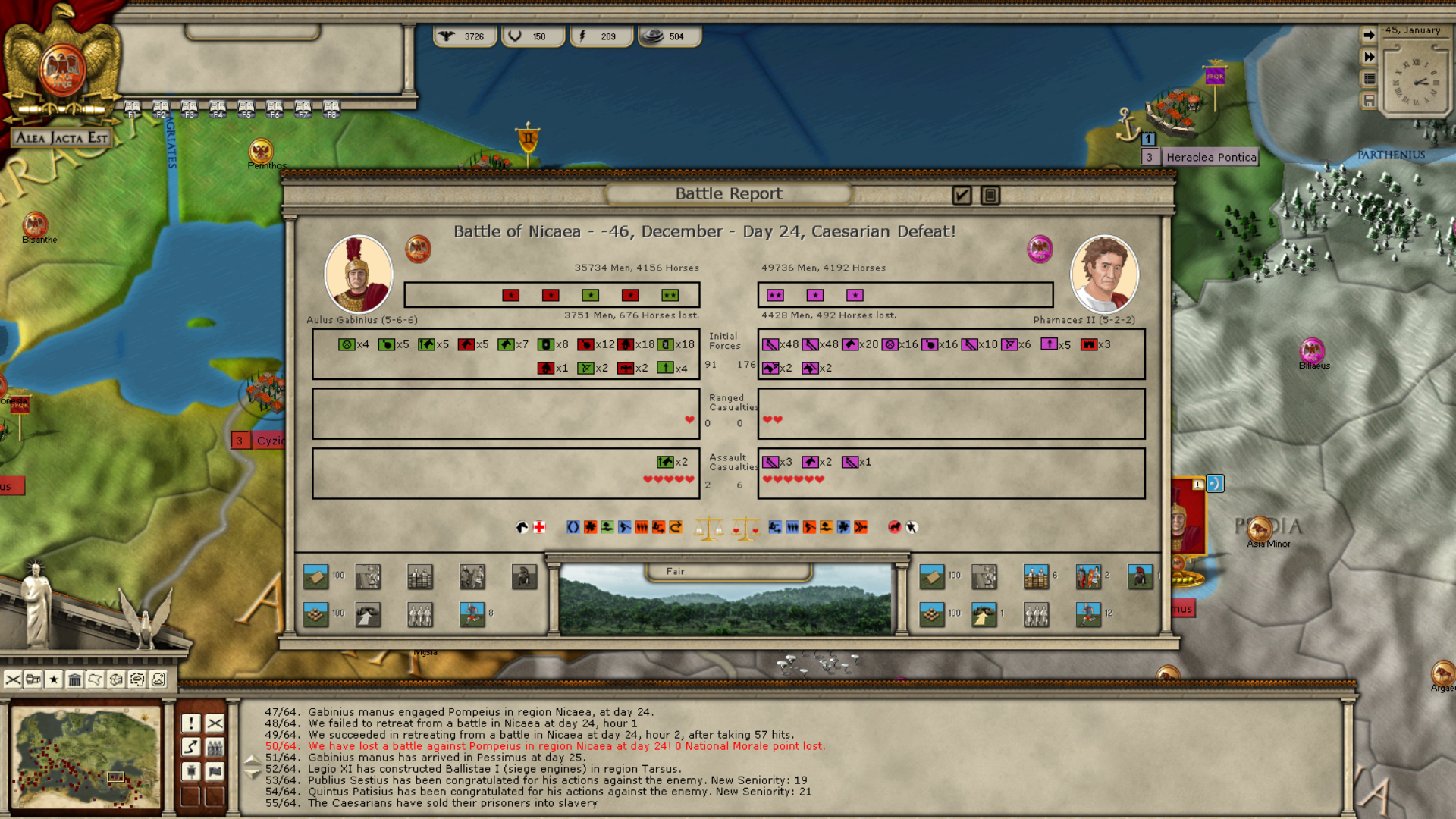Screen dimensions: 1456x819
Task: Click the heart-pan golden scales icon
Action: (x=745, y=529)
